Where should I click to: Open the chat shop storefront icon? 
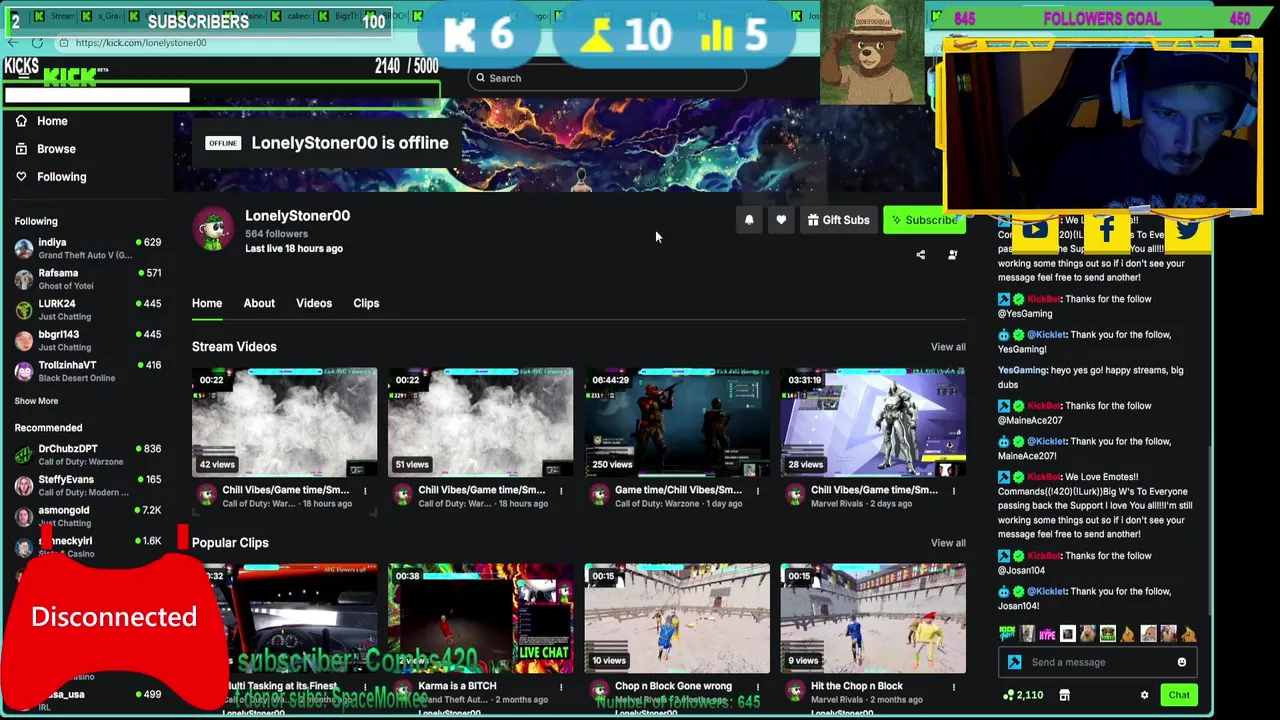tap(1064, 695)
